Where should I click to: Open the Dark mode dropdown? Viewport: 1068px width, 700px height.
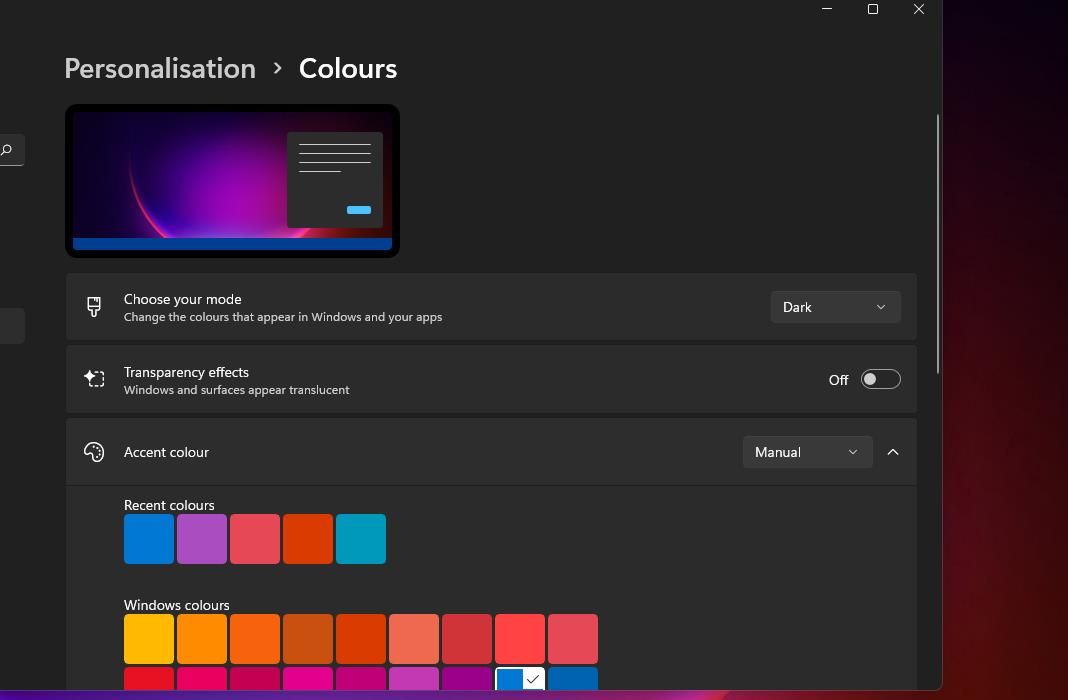click(x=835, y=307)
